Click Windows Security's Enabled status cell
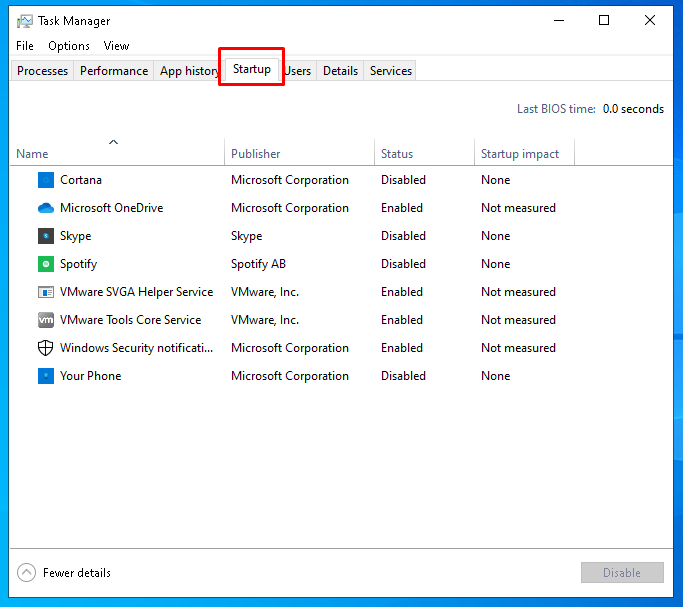The width and height of the screenshot is (683, 607). click(x=402, y=348)
